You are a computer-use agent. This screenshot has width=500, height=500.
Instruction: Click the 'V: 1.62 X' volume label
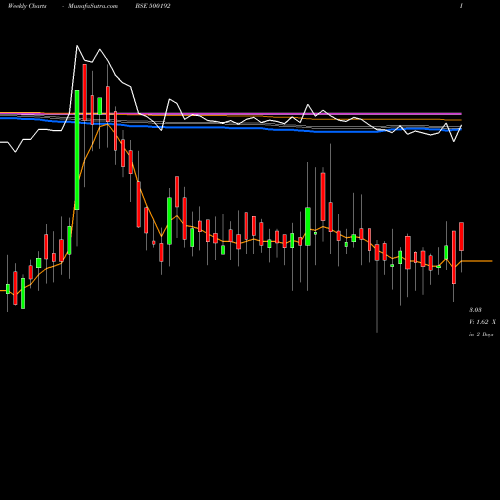coord(482,322)
